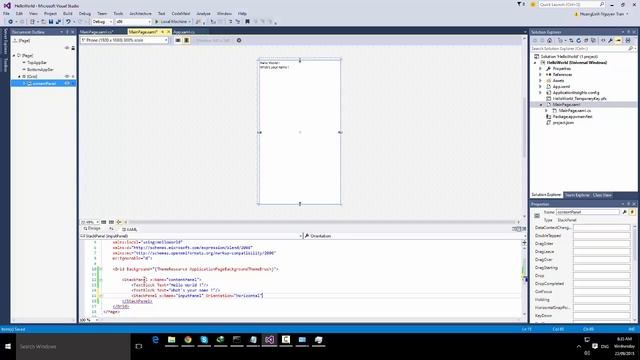Open the Help menu
640x360 pixels.
242,13
